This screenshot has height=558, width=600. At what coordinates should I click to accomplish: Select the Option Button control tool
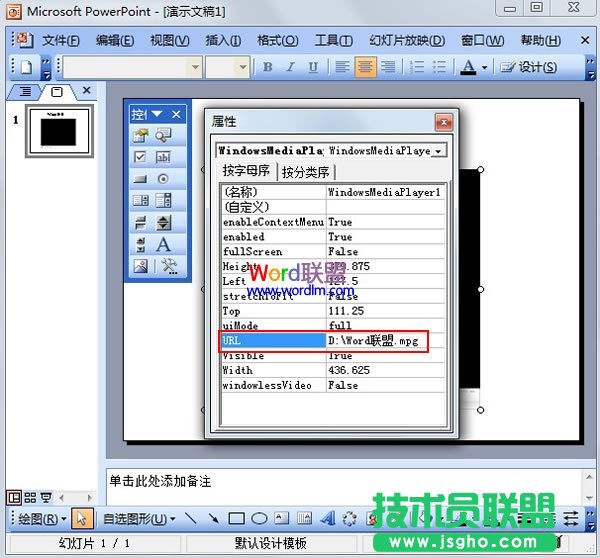[163, 179]
